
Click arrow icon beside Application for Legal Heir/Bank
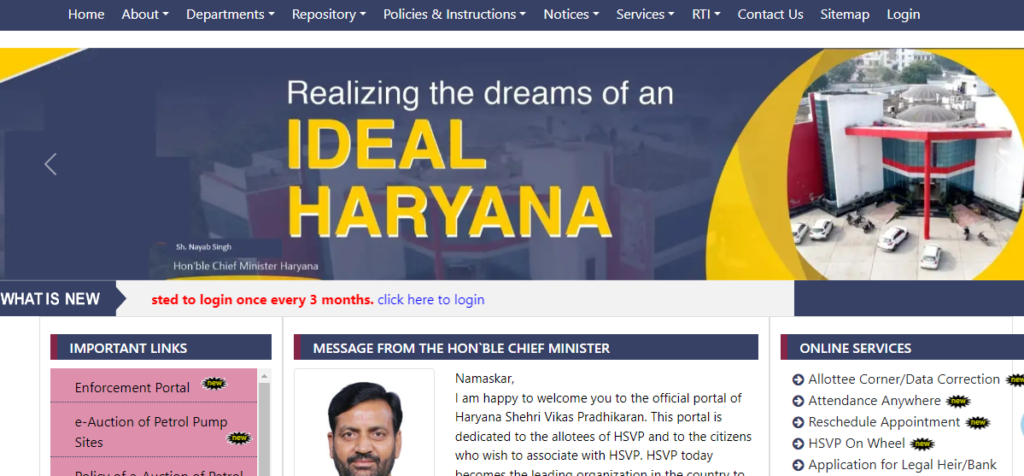pyautogui.click(x=797, y=466)
